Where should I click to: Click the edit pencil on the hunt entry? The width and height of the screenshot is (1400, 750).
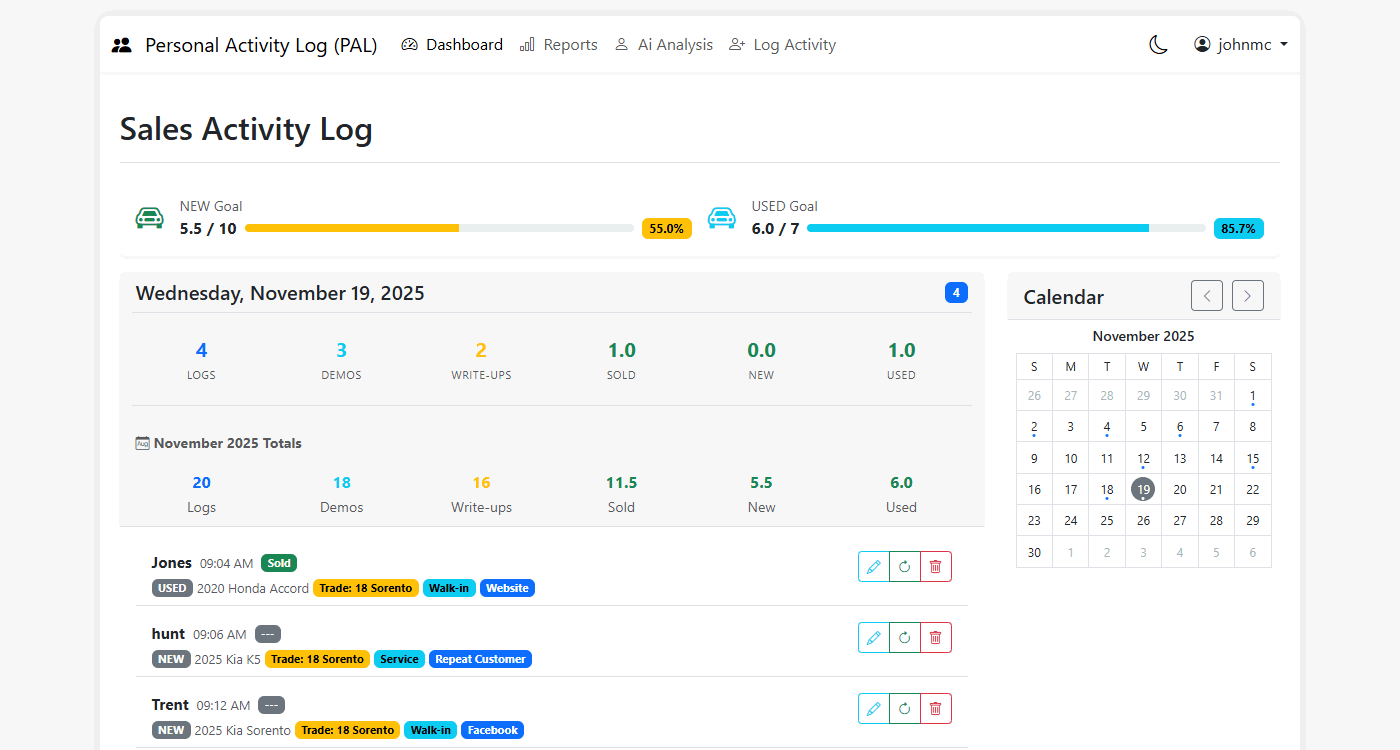tap(873, 637)
